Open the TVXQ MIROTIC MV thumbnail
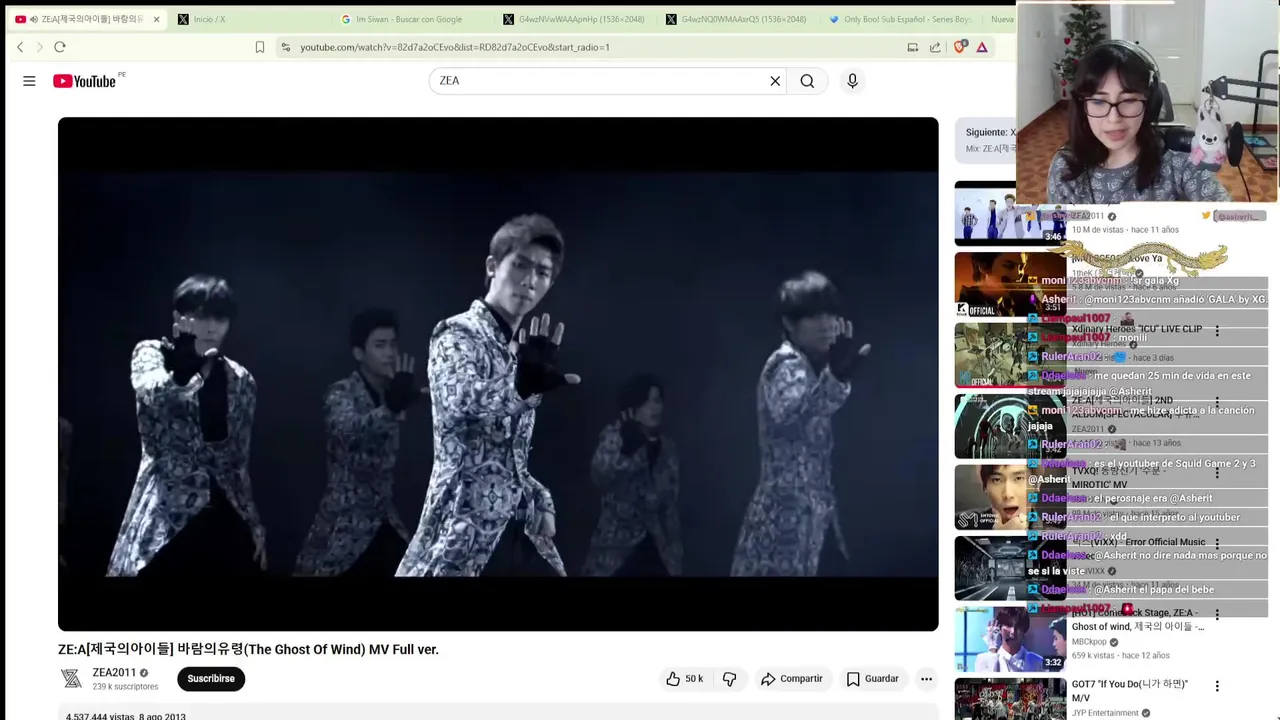The width and height of the screenshot is (1280, 720). click(1010, 497)
